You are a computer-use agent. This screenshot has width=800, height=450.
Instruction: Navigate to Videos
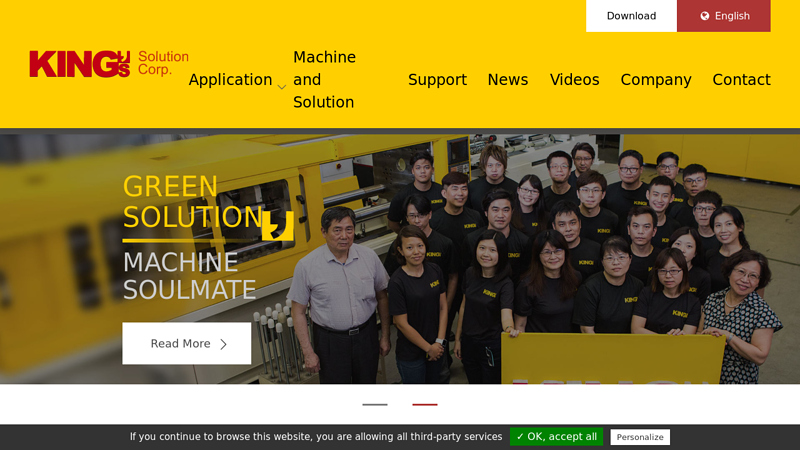pos(574,80)
